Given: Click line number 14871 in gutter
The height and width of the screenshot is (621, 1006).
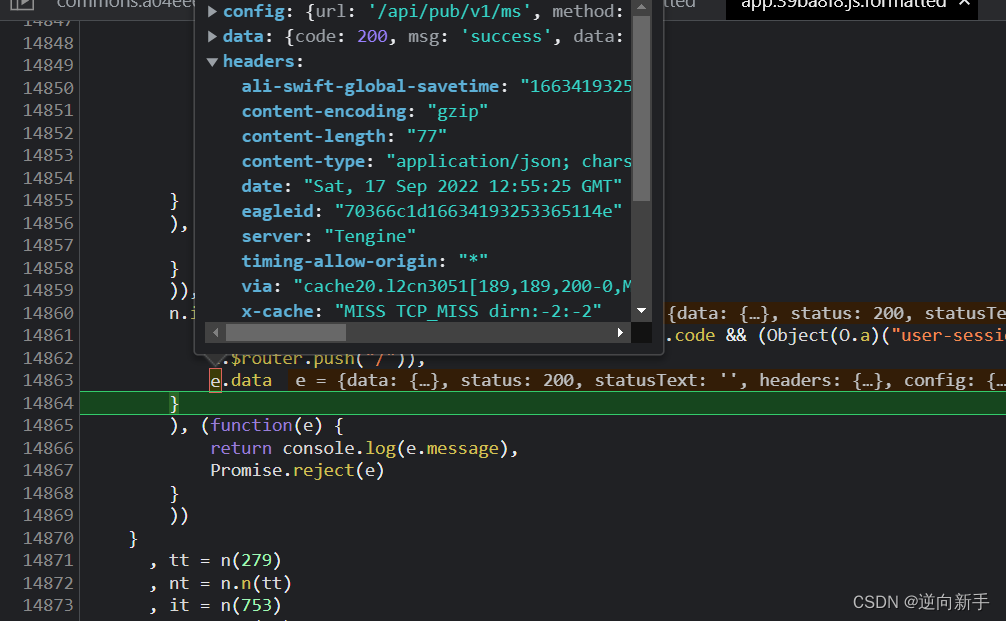Looking at the screenshot, I should point(48,561).
